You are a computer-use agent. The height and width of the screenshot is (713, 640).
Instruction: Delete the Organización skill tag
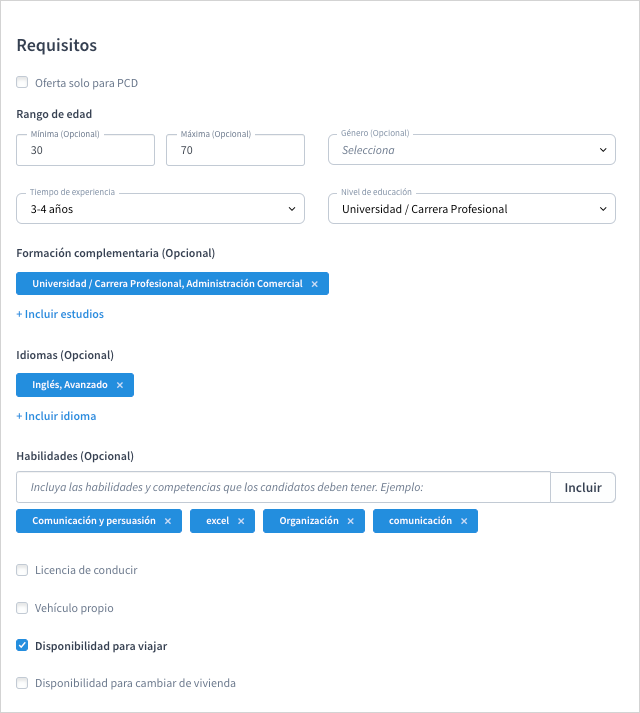click(x=350, y=521)
